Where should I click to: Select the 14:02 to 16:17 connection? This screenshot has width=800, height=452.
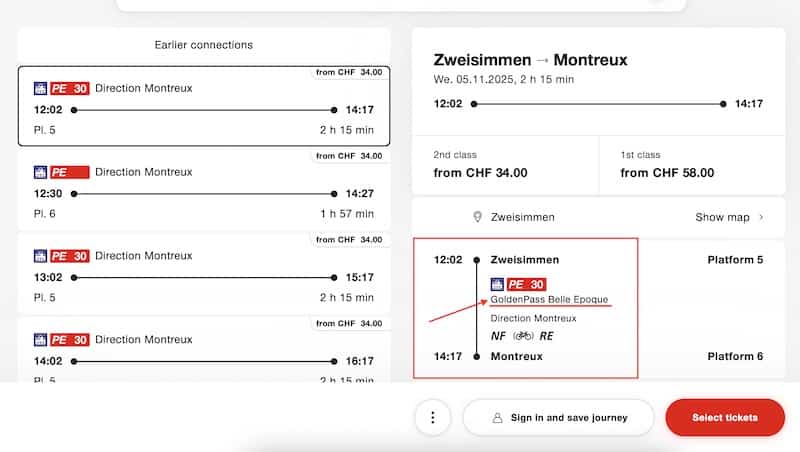(x=204, y=357)
